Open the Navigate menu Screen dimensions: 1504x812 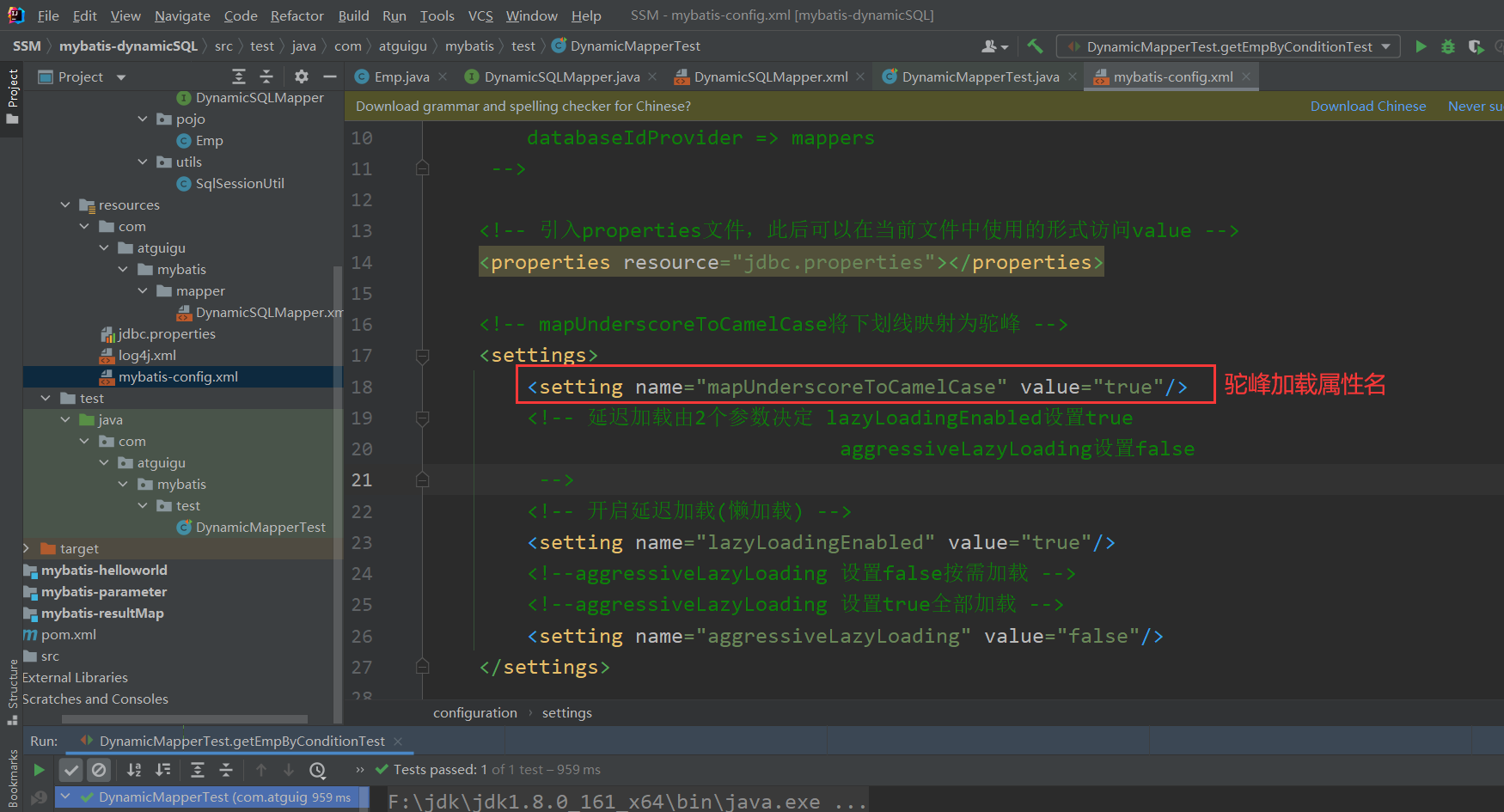tap(182, 15)
